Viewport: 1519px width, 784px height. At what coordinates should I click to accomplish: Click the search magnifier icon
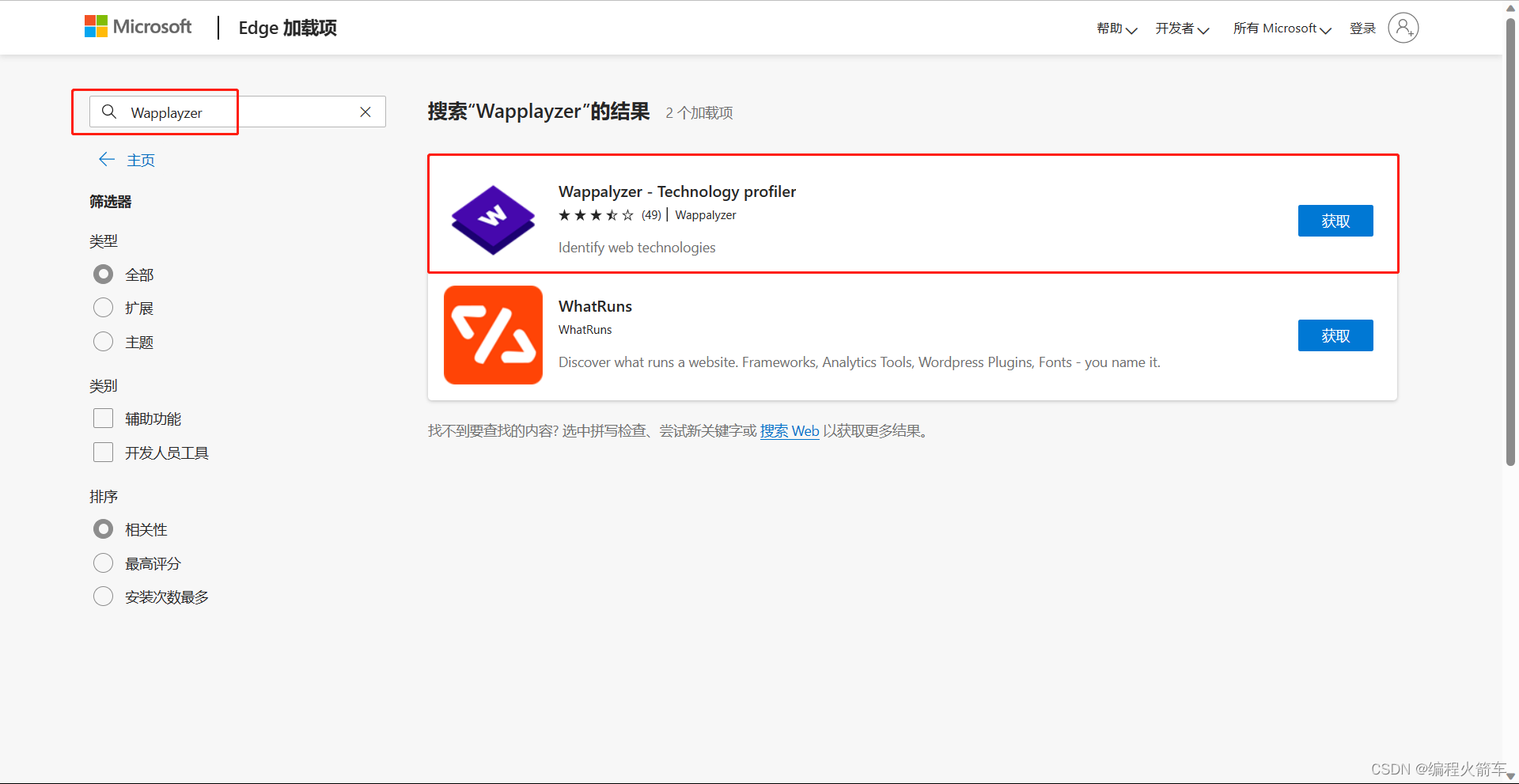(109, 112)
